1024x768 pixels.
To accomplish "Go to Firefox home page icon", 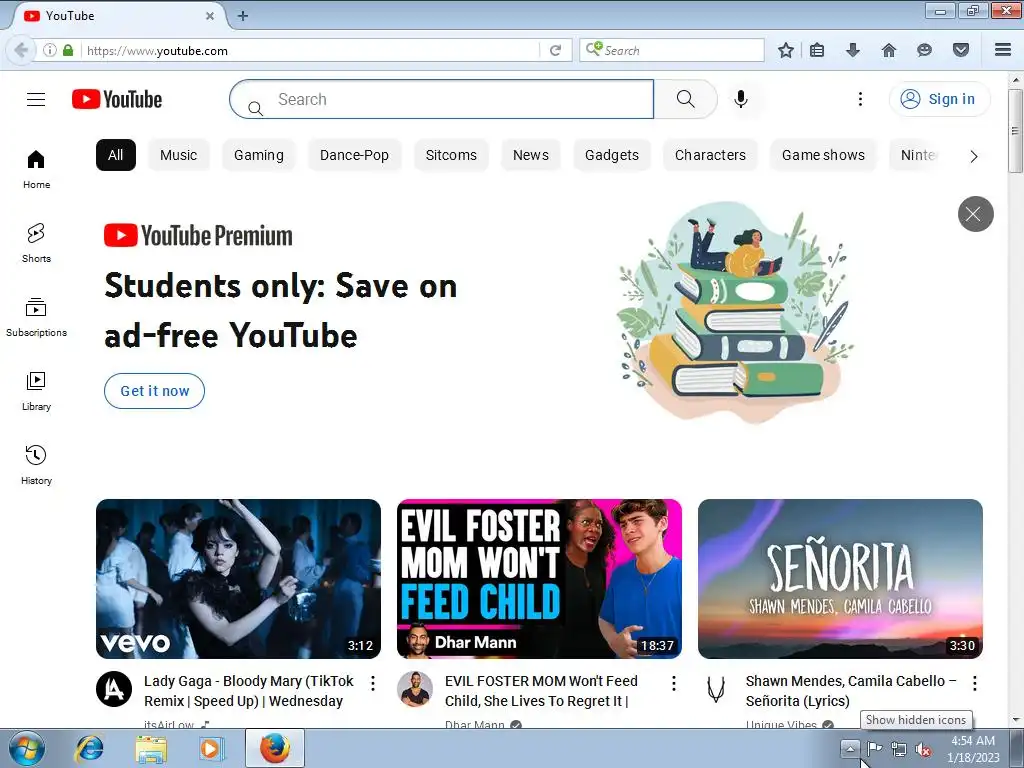I will pos(889,50).
